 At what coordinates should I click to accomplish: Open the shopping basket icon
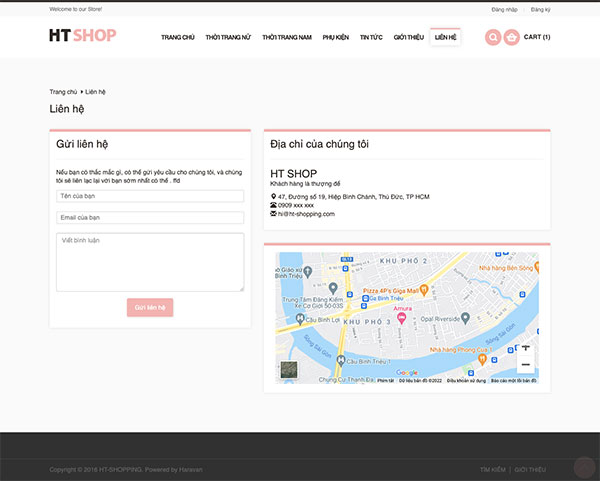pyautogui.click(x=512, y=38)
